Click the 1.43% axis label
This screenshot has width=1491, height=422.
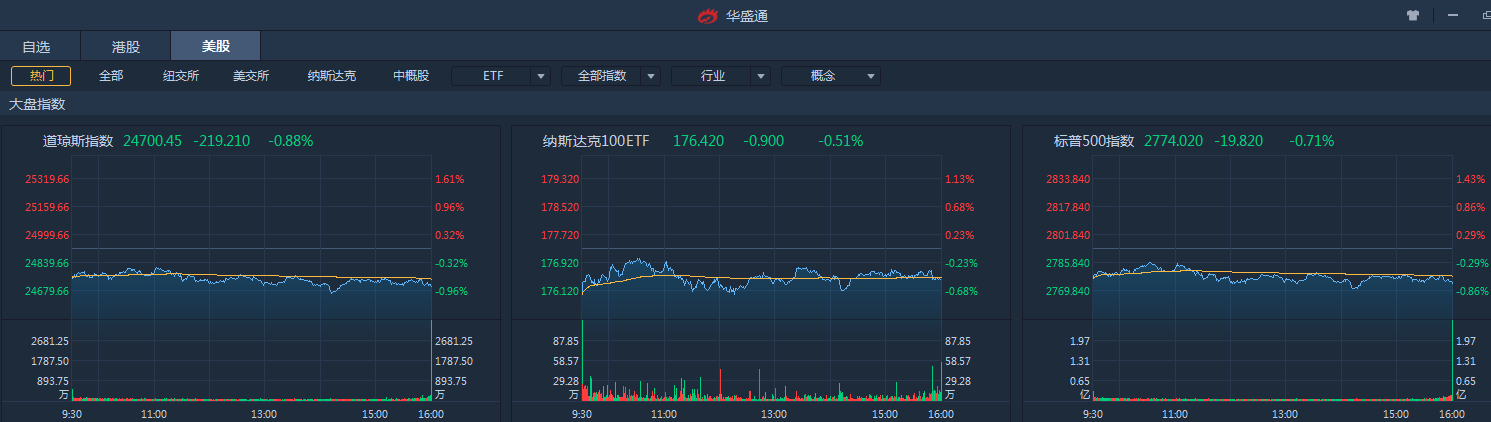1471,180
